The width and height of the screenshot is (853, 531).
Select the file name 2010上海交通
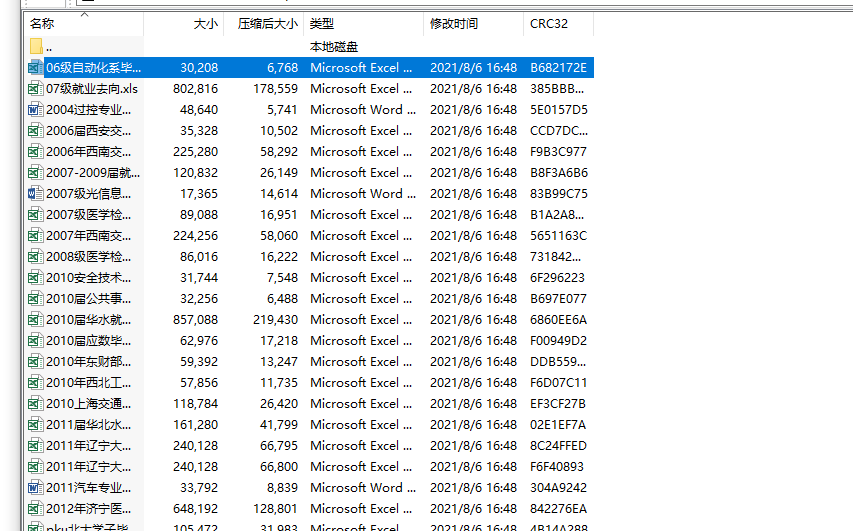pyautogui.click(x=88, y=404)
